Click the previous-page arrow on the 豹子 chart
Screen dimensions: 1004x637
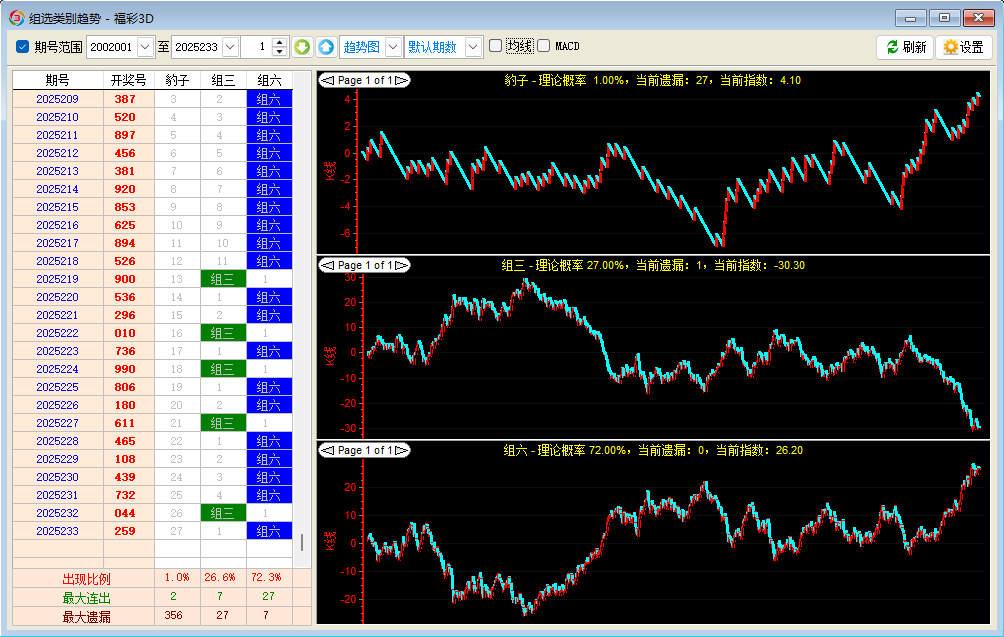click(x=326, y=80)
